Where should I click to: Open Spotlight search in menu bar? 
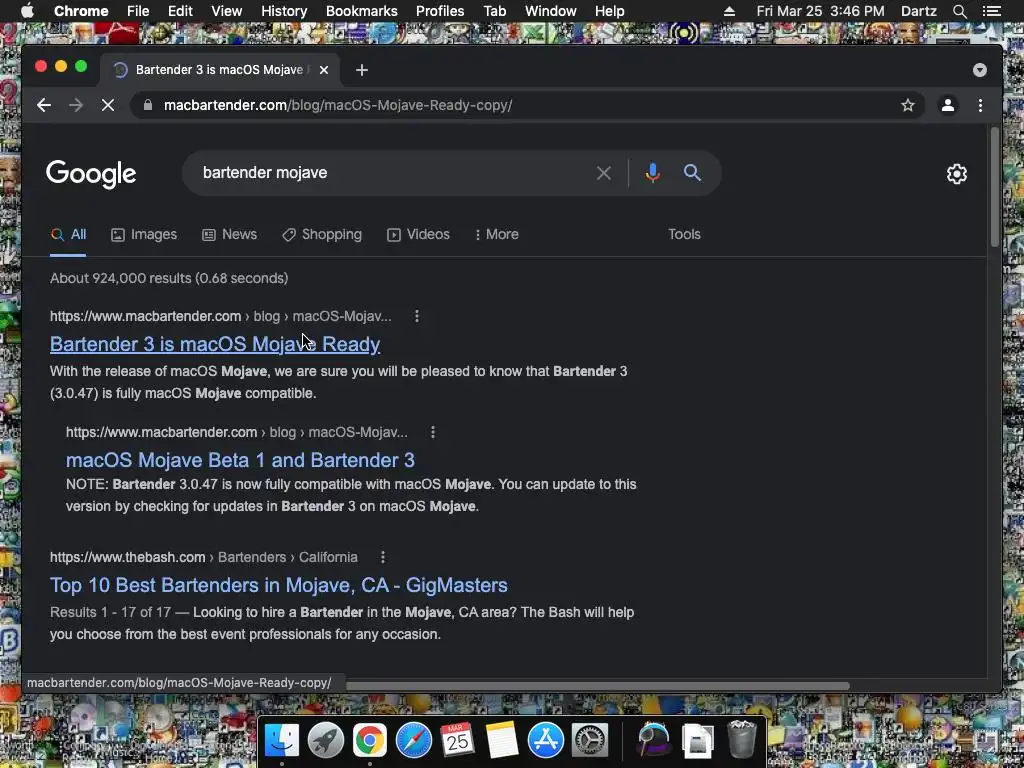pos(959,11)
